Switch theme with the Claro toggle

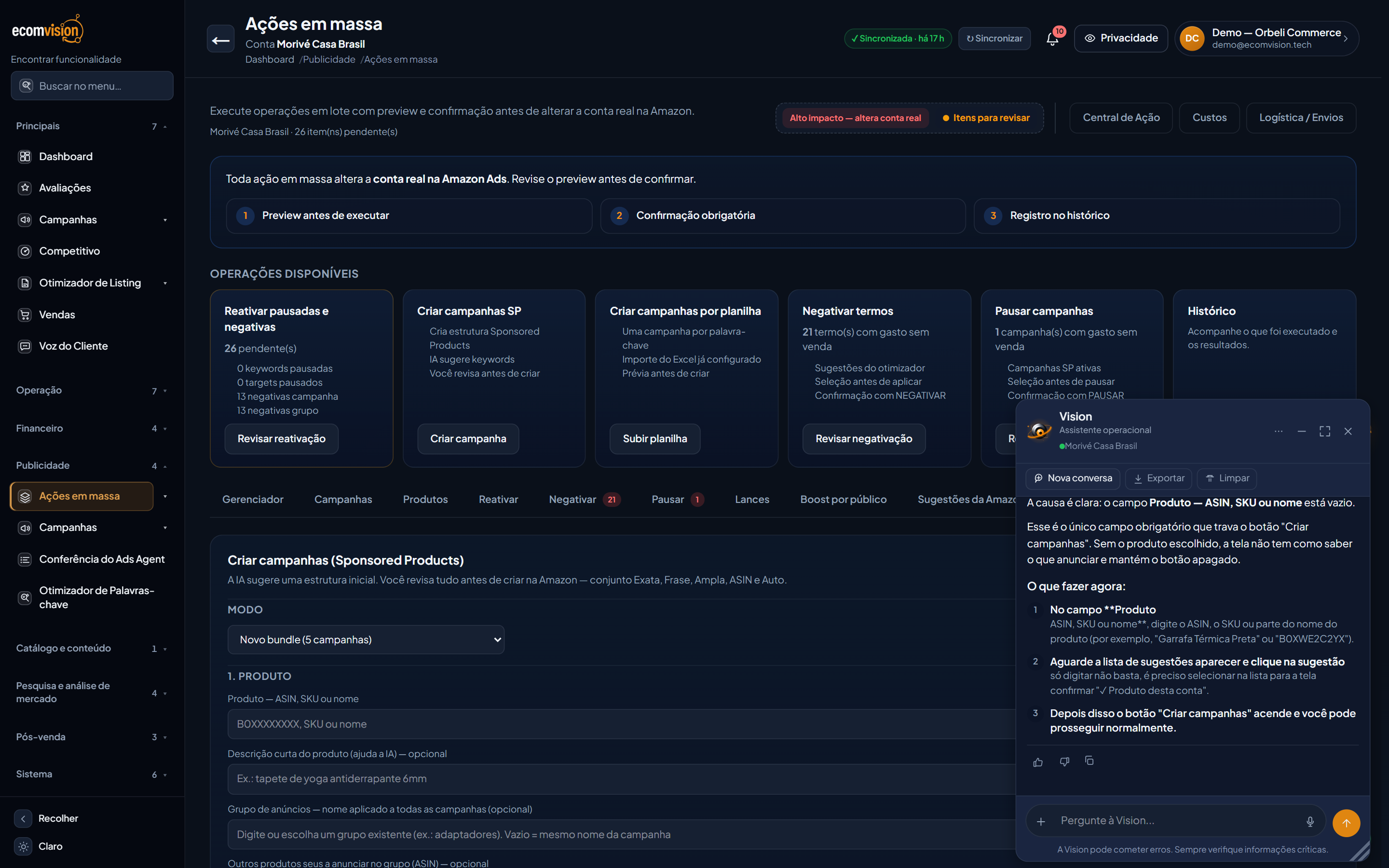pos(39,846)
